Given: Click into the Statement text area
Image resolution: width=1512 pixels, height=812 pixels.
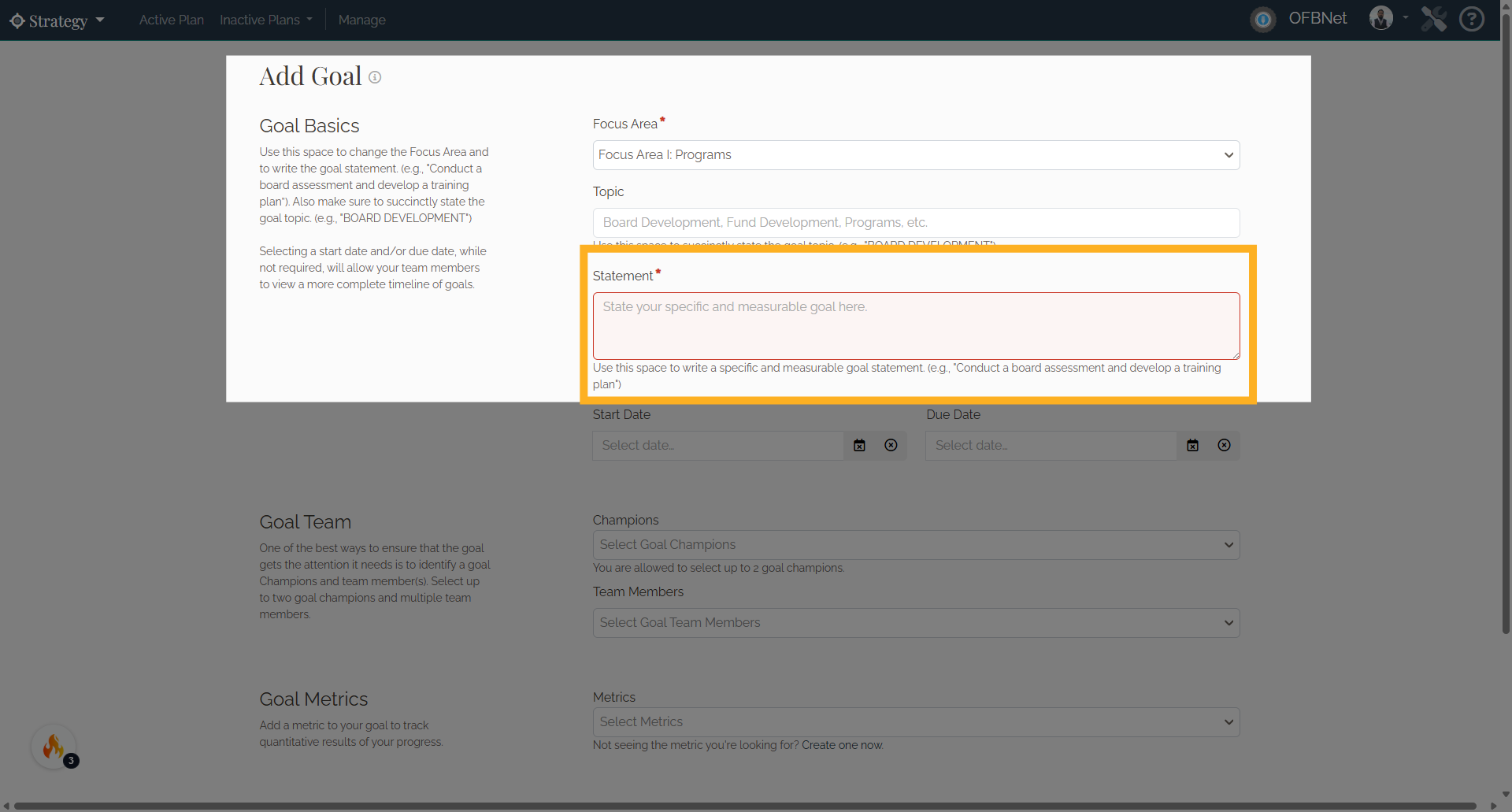Looking at the screenshot, I should (x=916, y=326).
